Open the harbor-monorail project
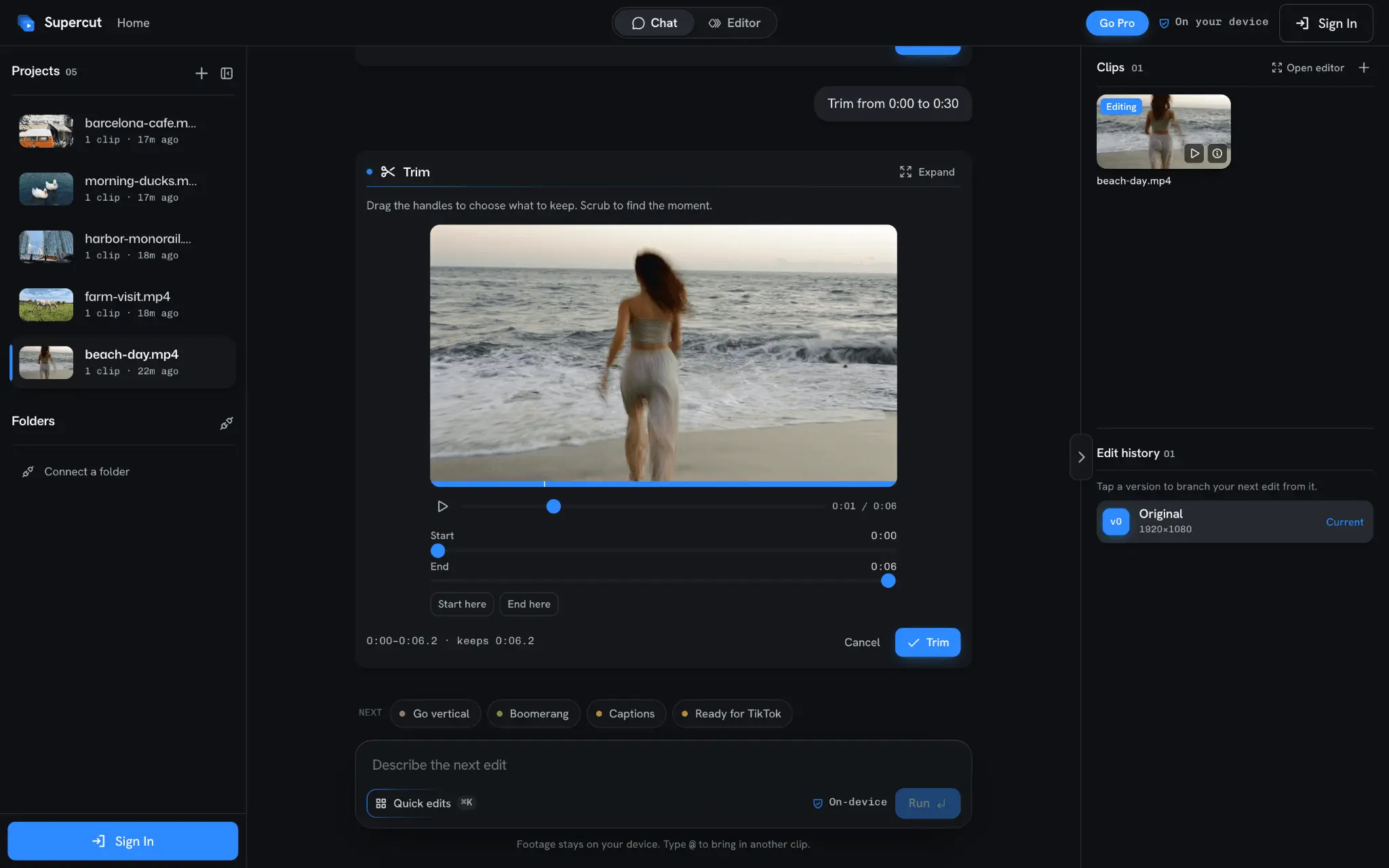The image size is (1389, 868). click(123, 246)
